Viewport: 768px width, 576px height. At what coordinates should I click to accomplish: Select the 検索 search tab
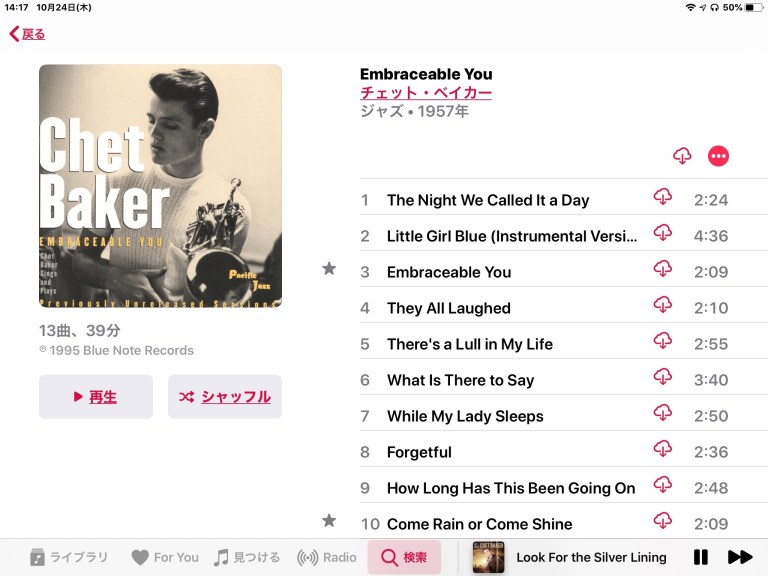tap(404, 557)
